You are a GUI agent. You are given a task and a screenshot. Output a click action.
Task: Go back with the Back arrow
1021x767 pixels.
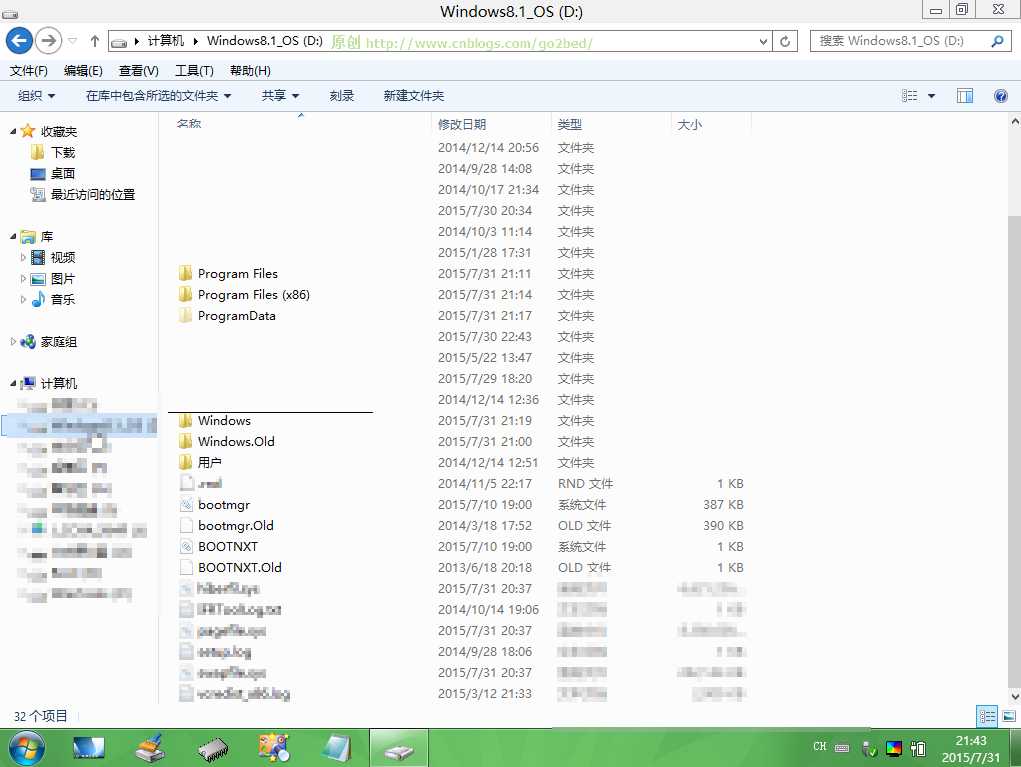[20, 41]
